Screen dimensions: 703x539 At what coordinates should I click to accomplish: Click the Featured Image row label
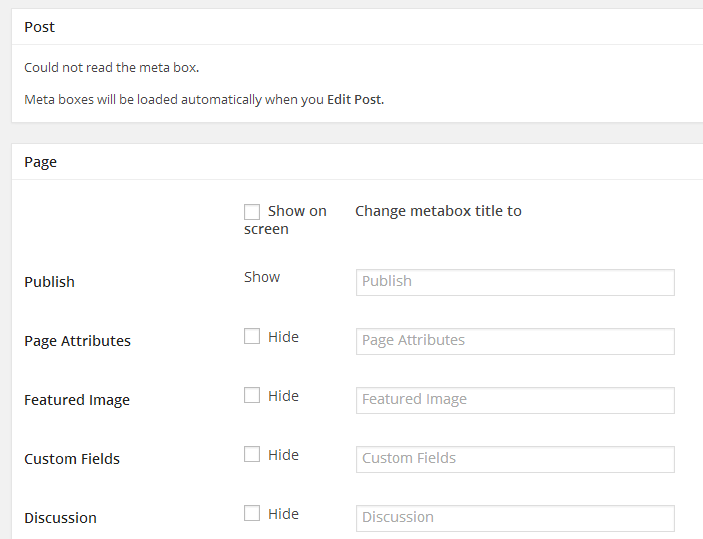coord(77,400)
